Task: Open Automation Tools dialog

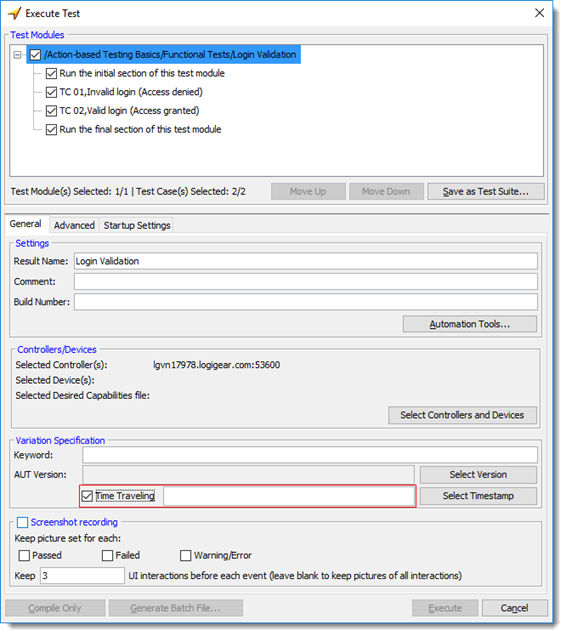Action: tap(469, 324)
